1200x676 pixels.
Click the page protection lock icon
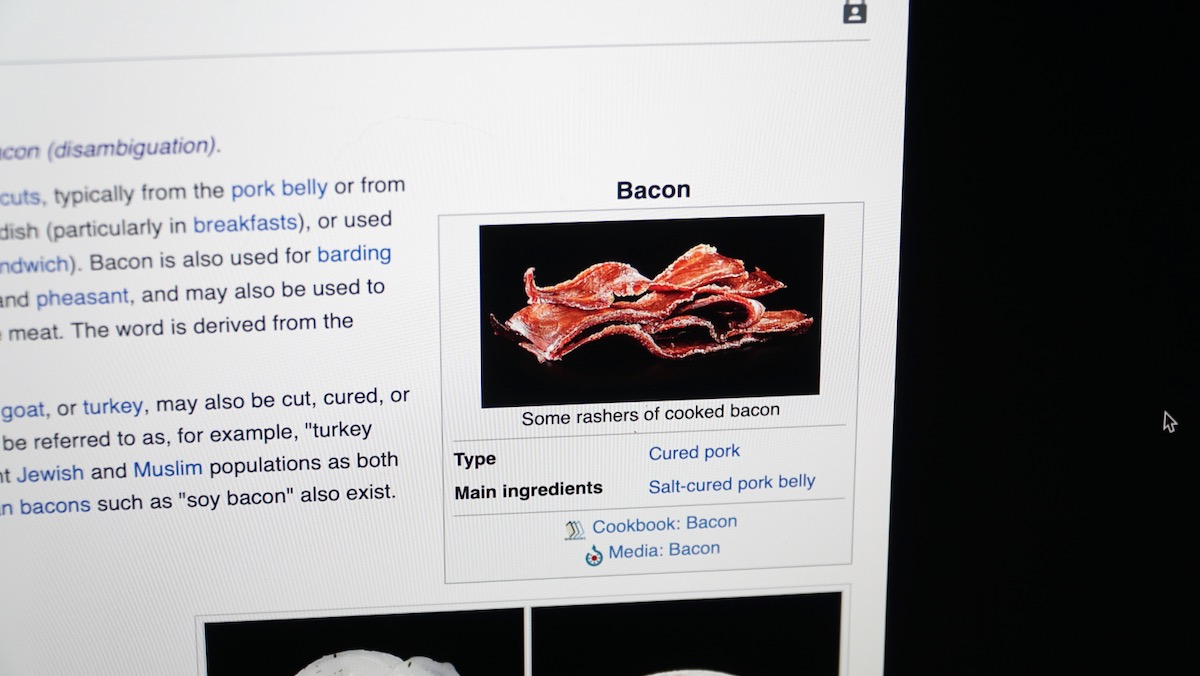pyautogui.click(x=854, y=10)
